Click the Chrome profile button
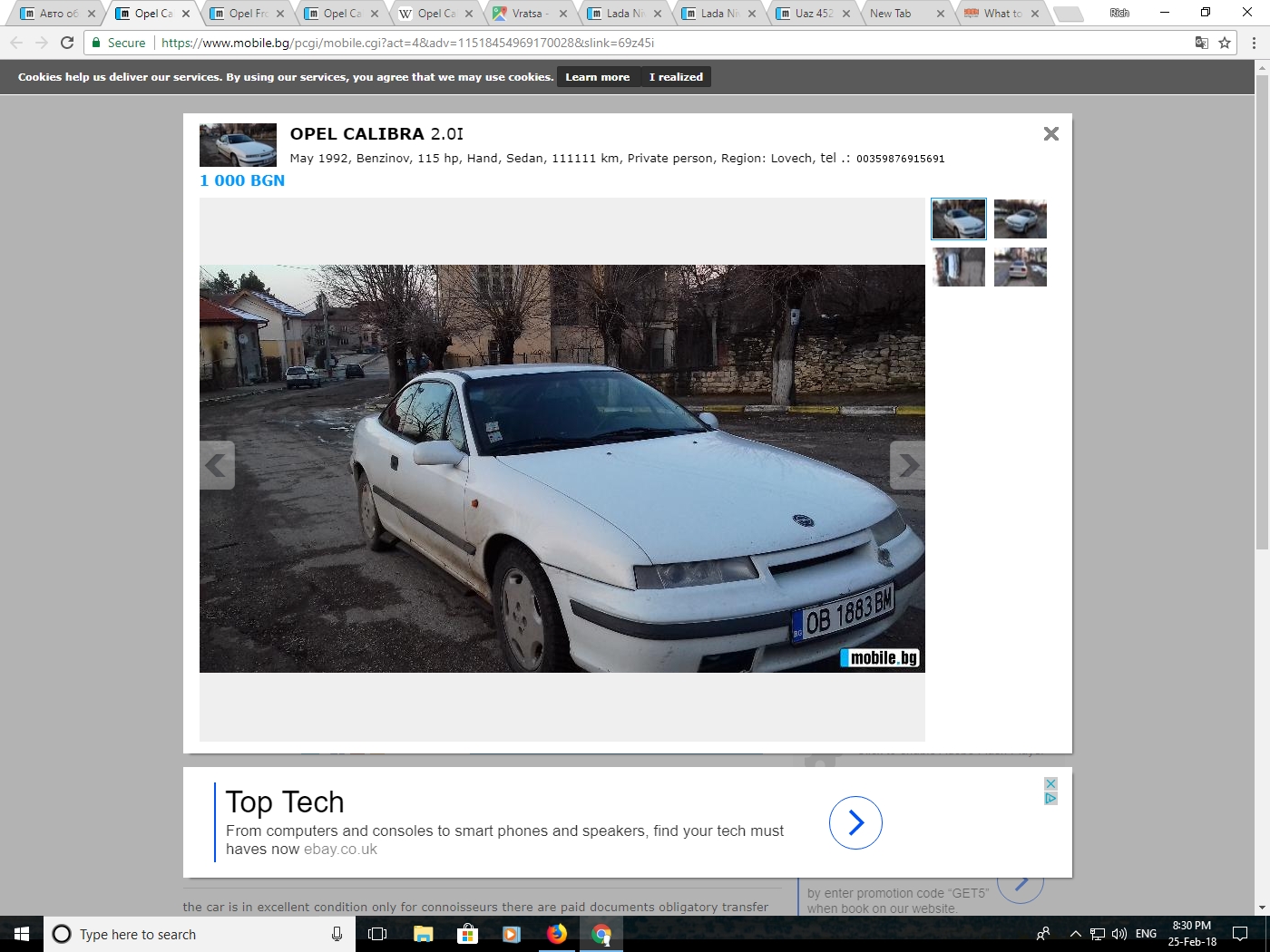The width and height of the screenshot is (1270, 952). [x=1119, y=13]
